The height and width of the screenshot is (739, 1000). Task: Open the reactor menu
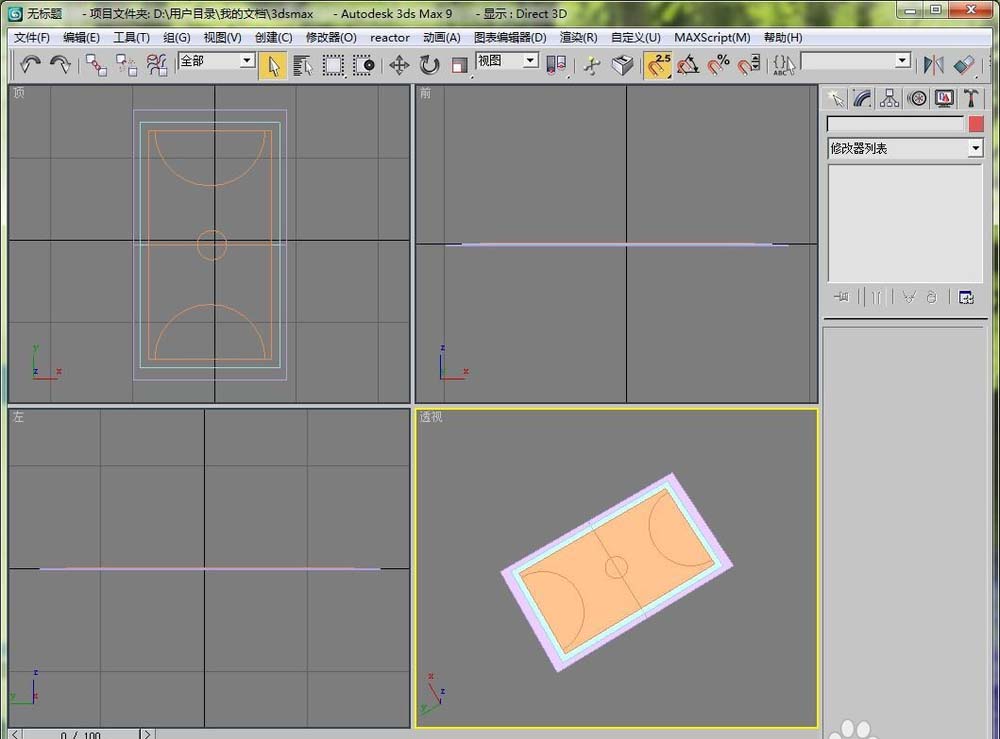tap(390, 38)
